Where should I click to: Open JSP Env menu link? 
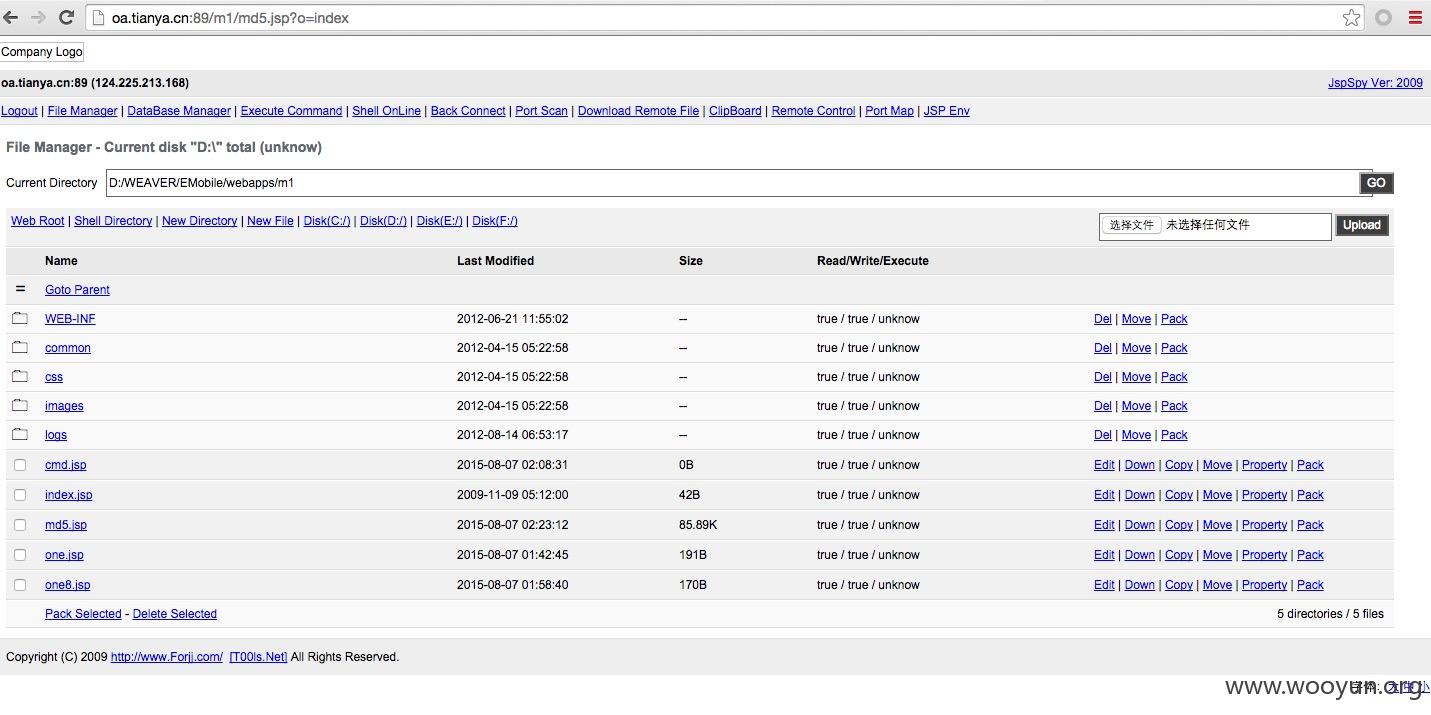click(x=946, y=111)
